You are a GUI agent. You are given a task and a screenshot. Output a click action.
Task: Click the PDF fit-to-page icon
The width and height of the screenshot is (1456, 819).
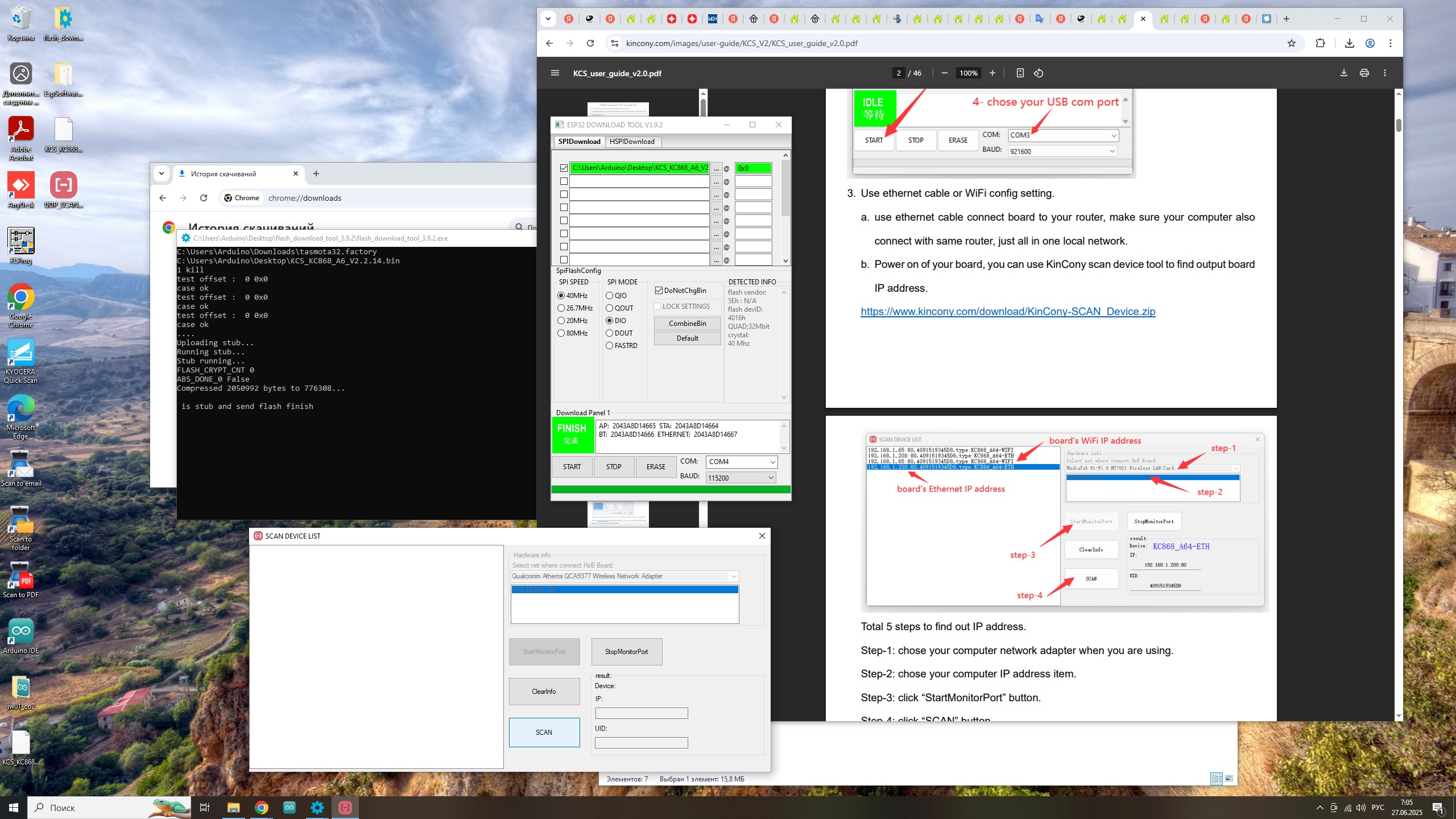(1020, 73)
